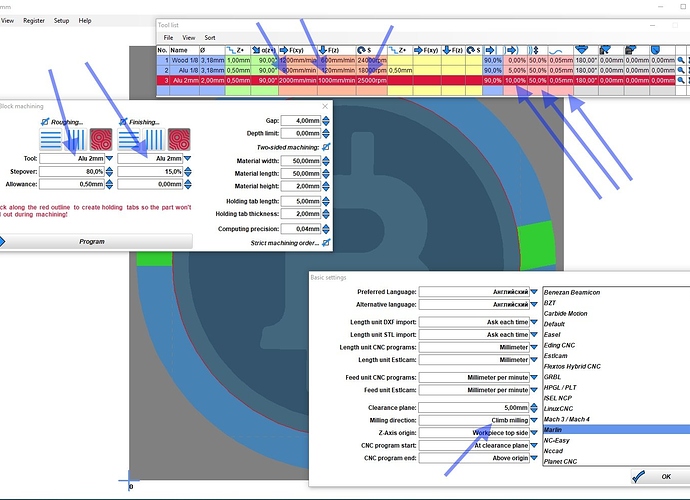
Task: Toggle Strict machining order checkbox
Action: (326, 243)
